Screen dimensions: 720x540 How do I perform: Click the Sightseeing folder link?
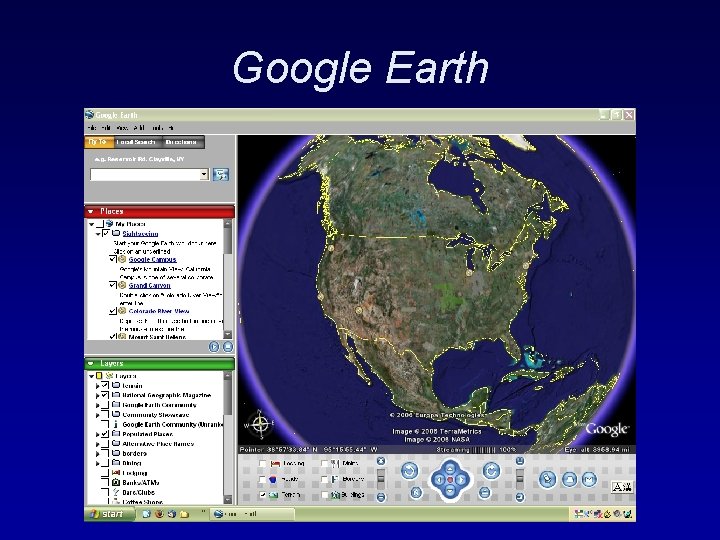click(140, 234)
